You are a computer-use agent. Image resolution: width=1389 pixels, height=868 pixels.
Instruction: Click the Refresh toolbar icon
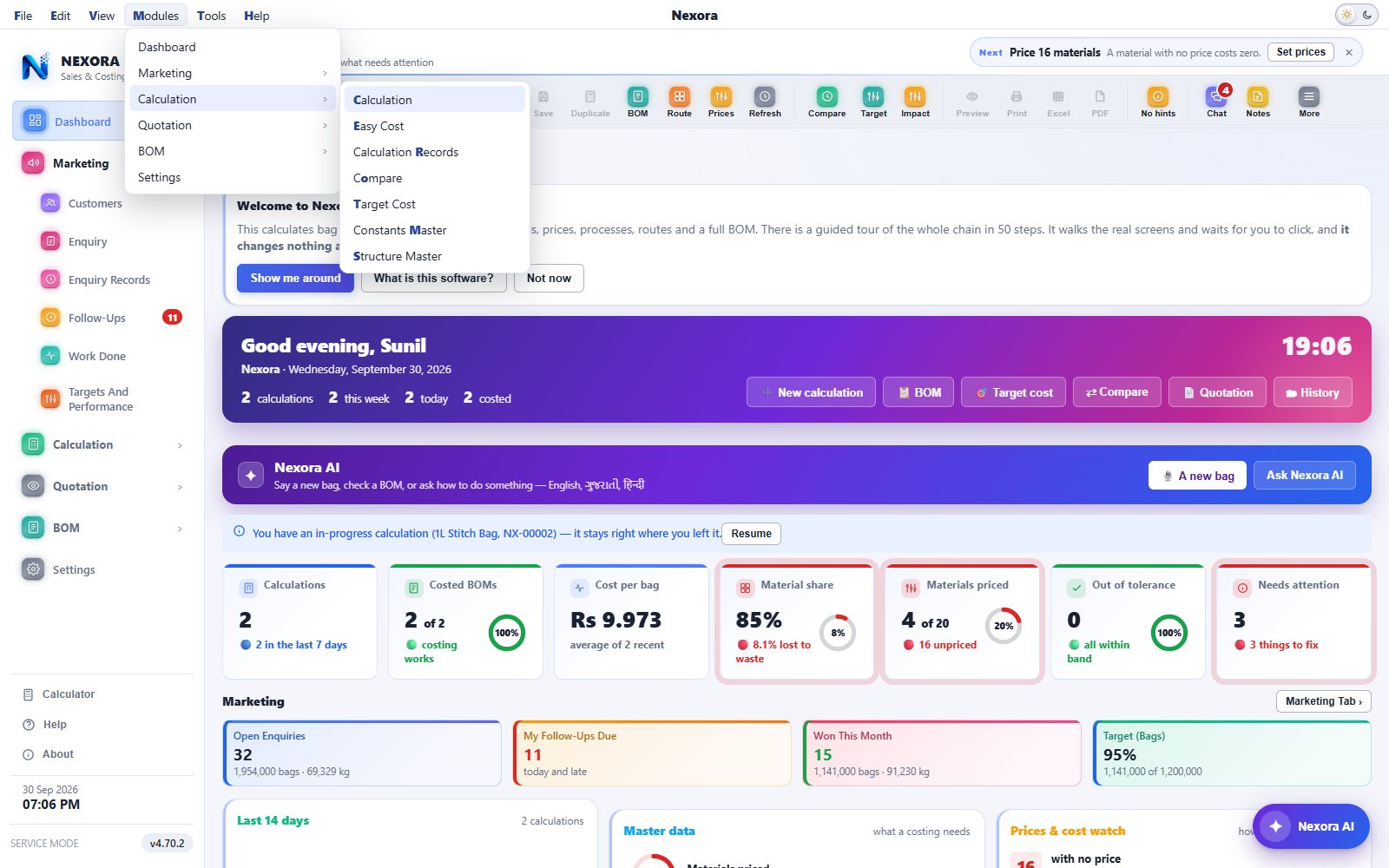pos(764,102)
